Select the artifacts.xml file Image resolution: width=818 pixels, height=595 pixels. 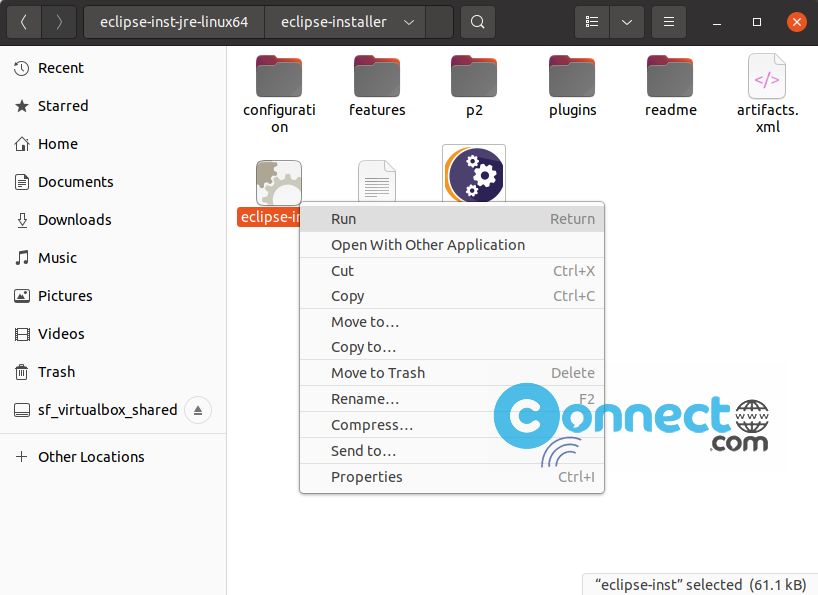click(767, 94)
